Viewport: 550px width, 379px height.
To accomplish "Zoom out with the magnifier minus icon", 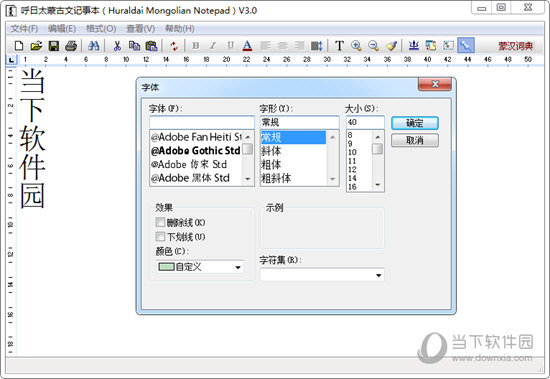I will 374,46.
